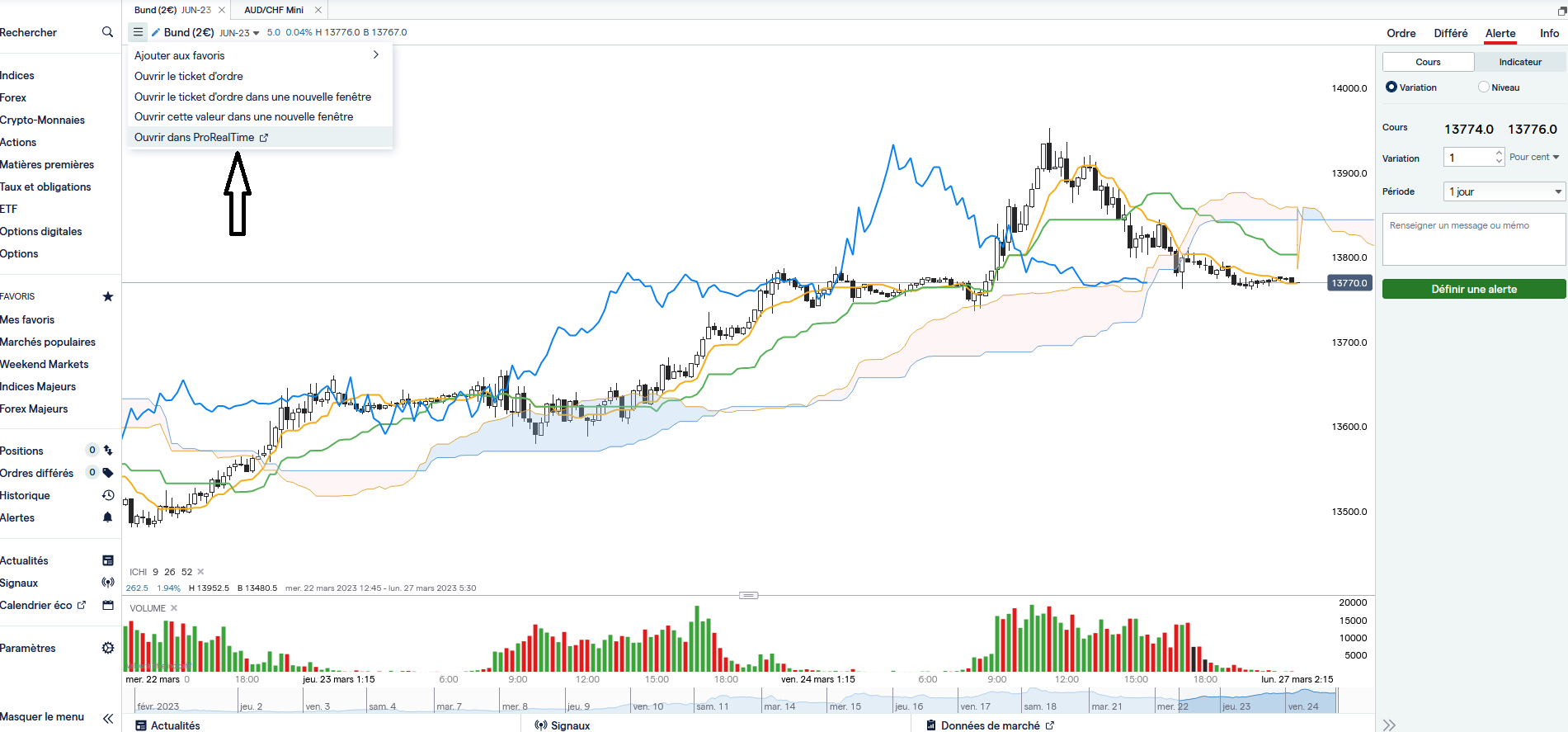This screenshot has height=732, width=1568.
Task: Select the Variation radio button
Action: (x=1391, y=87)
